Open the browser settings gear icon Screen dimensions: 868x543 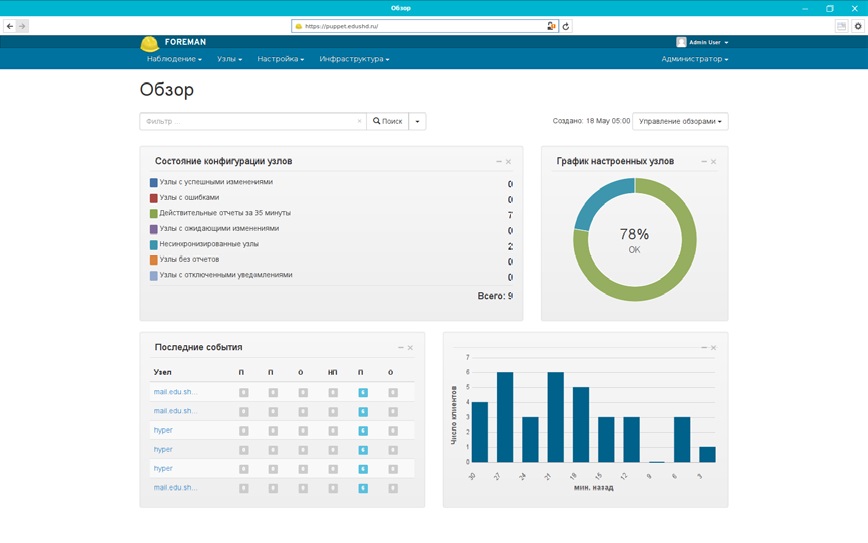coord(858,26)
